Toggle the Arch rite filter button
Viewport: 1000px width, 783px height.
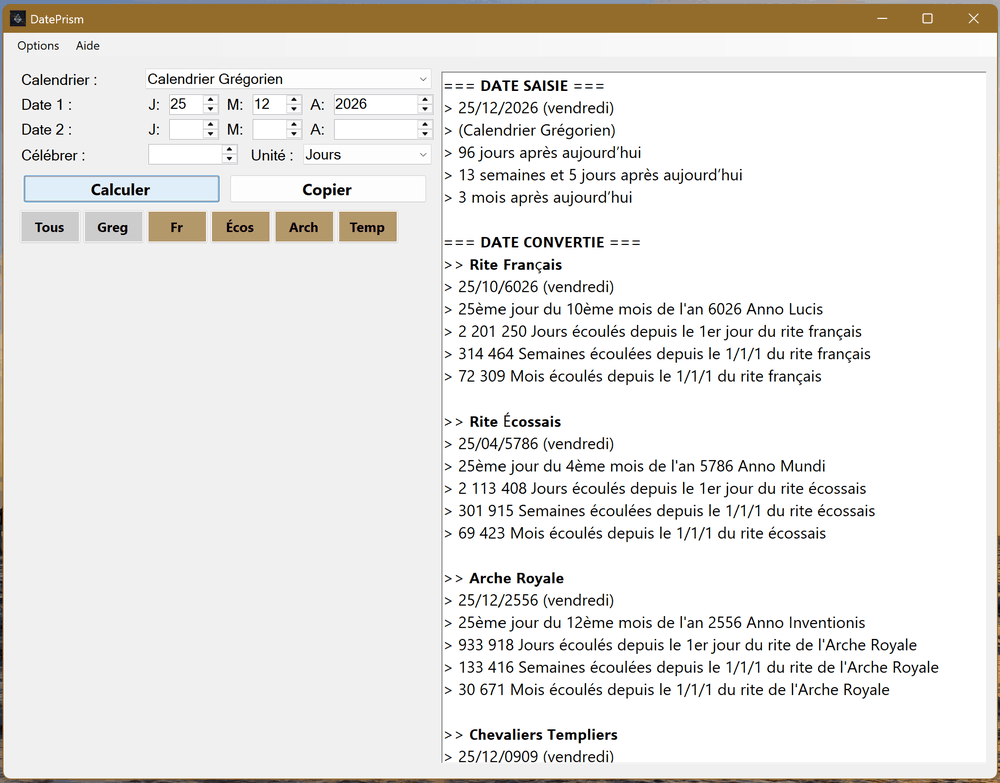click(304, 227)
